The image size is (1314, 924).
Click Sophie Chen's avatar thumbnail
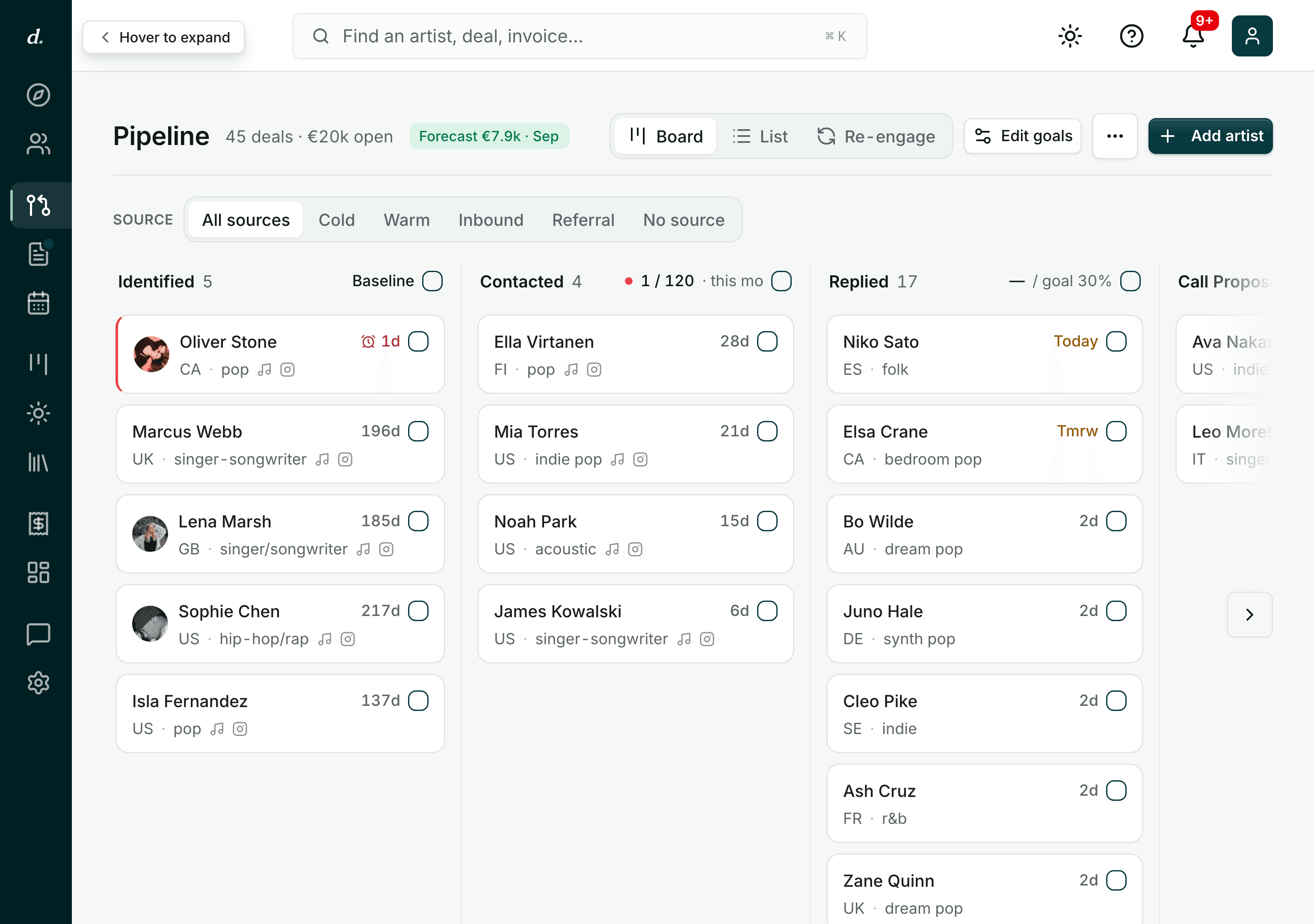click(x=150, y=624)
